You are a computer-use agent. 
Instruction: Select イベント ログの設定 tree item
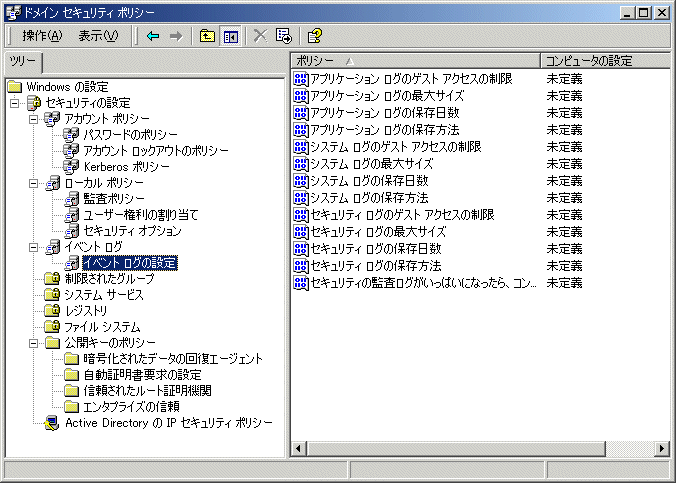[130, 263]
